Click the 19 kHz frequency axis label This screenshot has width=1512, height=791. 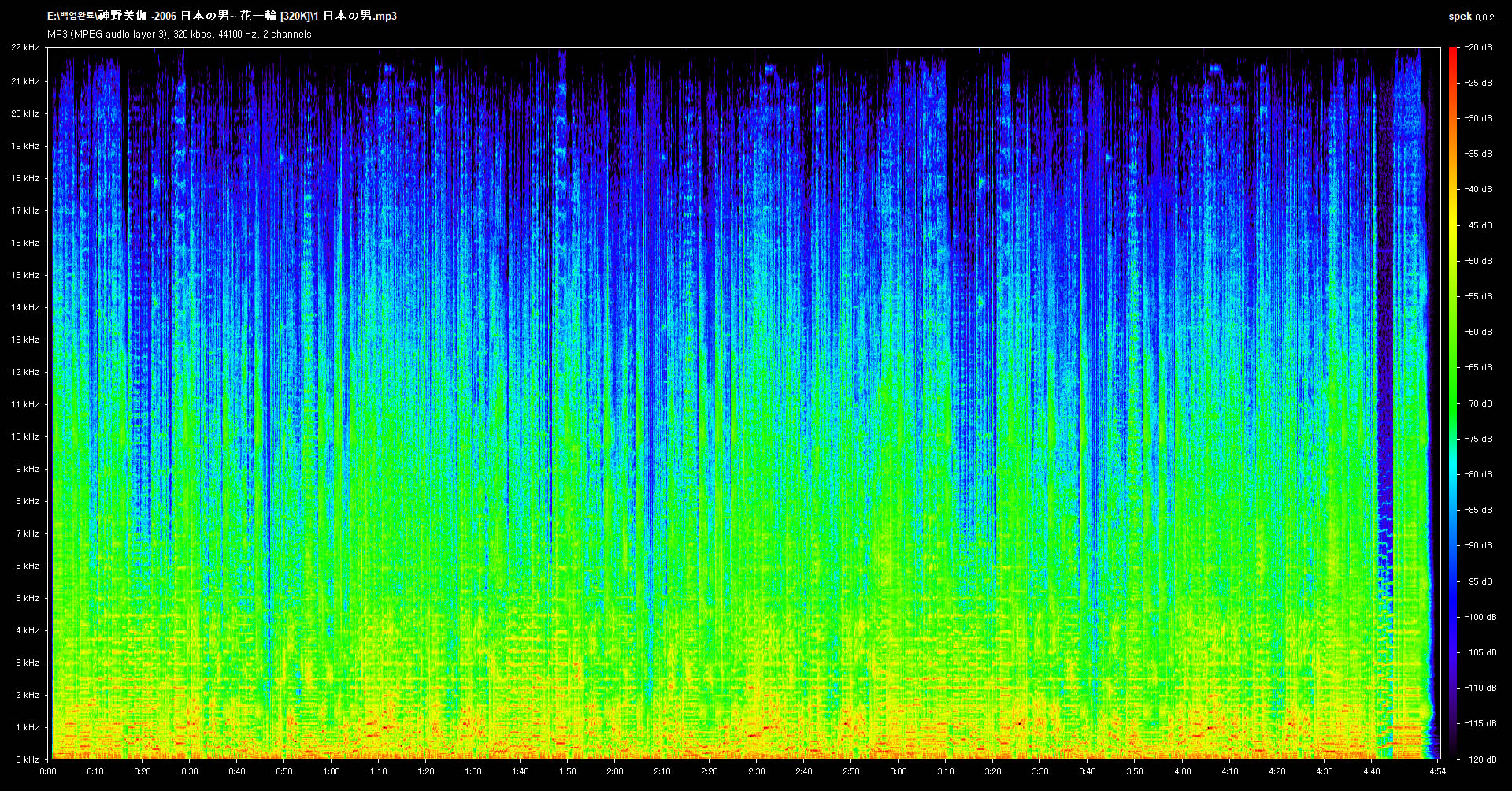coord(25,146)
